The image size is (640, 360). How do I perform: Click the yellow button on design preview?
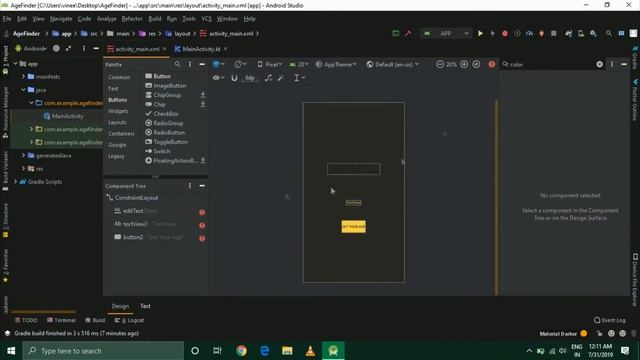click(x=353, y=227)
